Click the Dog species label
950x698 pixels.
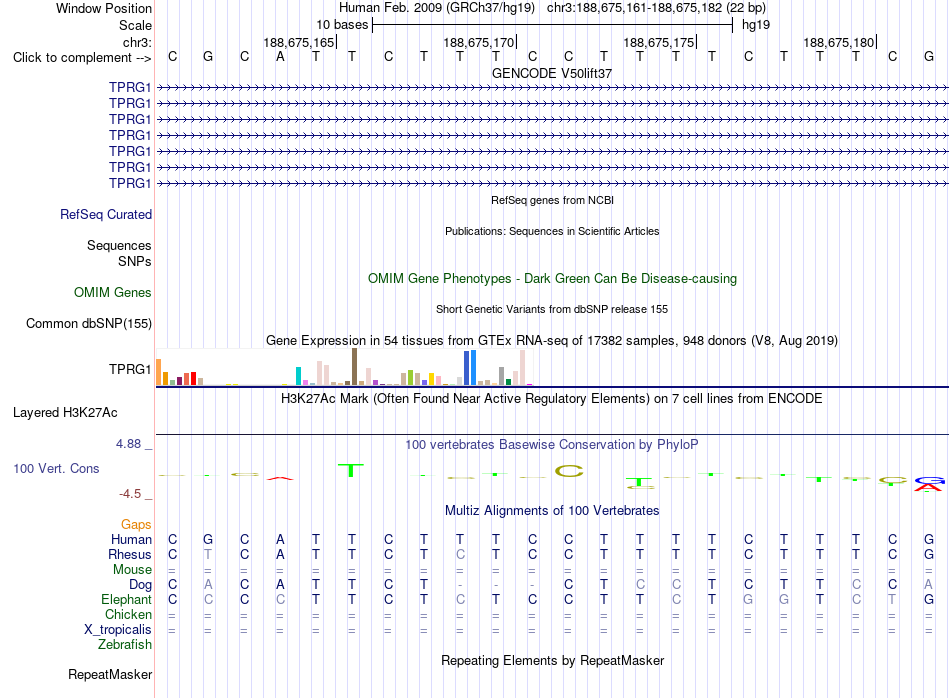tap(141, 585)
